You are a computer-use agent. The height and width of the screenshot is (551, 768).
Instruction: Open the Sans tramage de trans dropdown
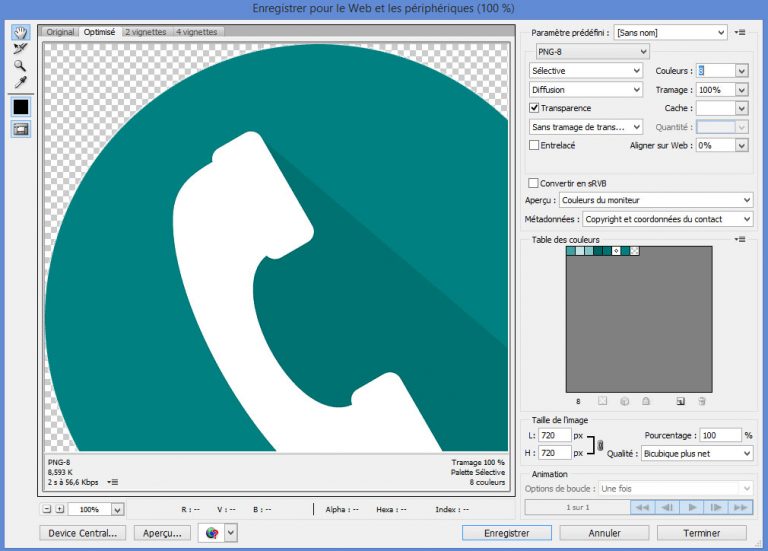coord(586,127)
